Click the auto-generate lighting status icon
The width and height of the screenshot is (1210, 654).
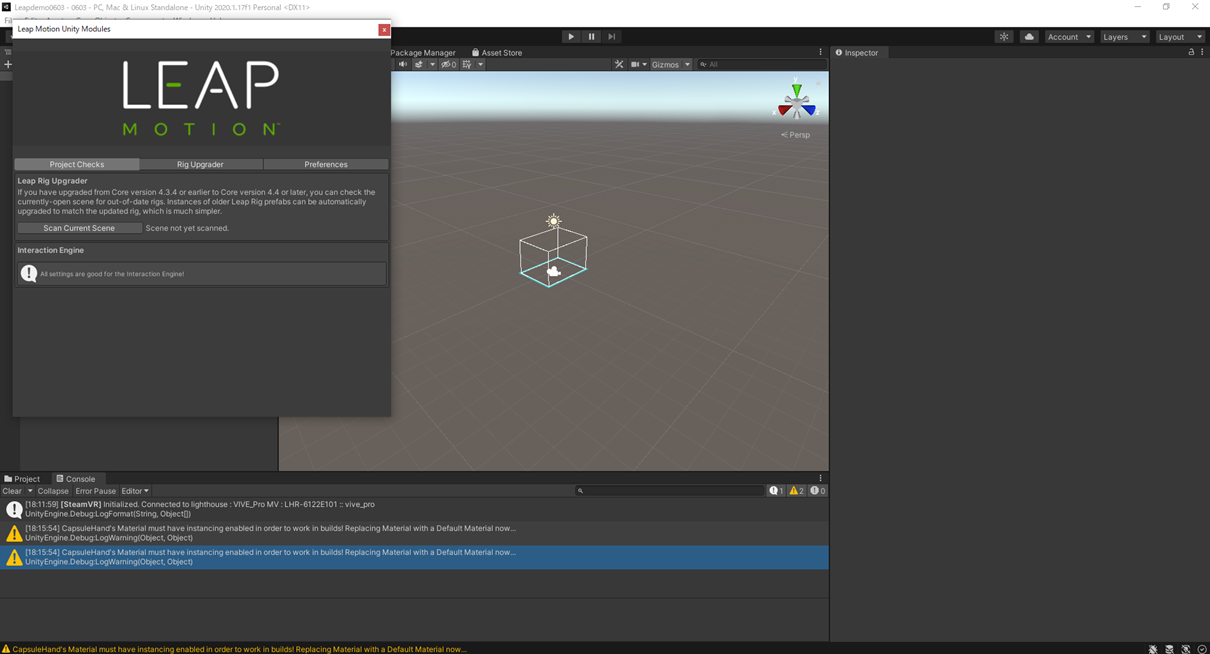pos(1186,649)
